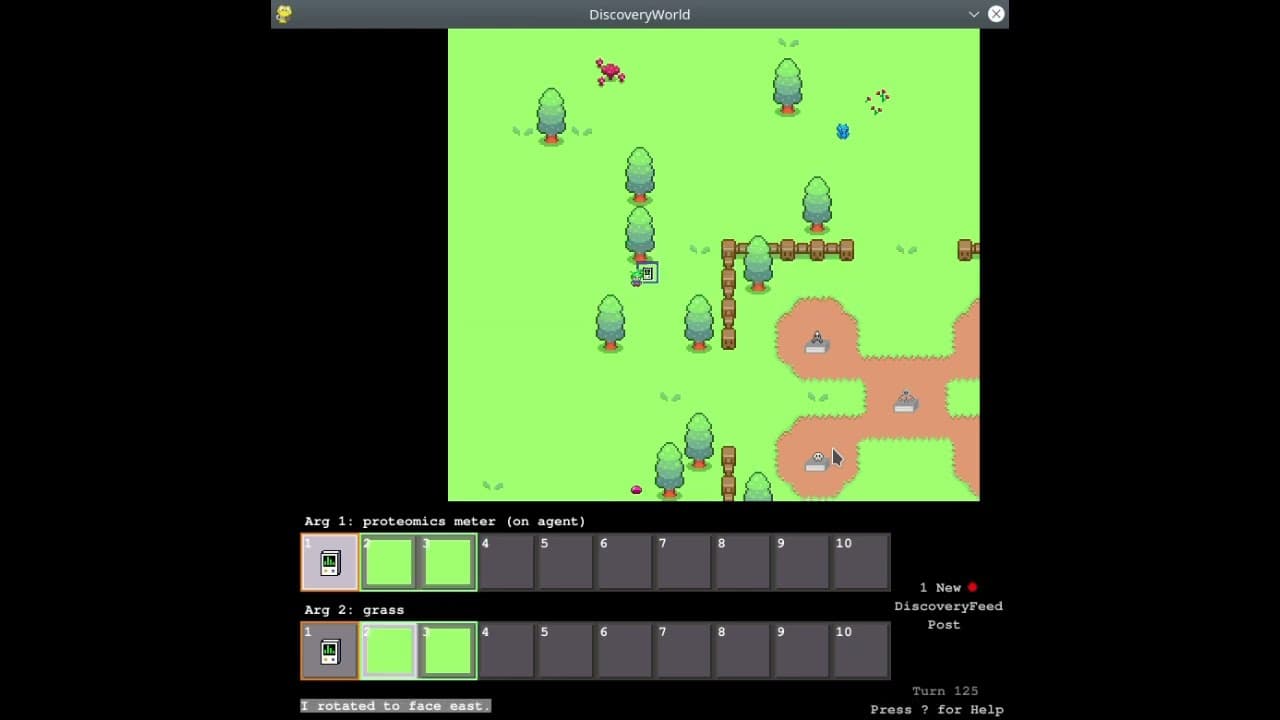Open the title bar chevron dropdown
The image size is (1280, 720).
click(x=973, y=14)
